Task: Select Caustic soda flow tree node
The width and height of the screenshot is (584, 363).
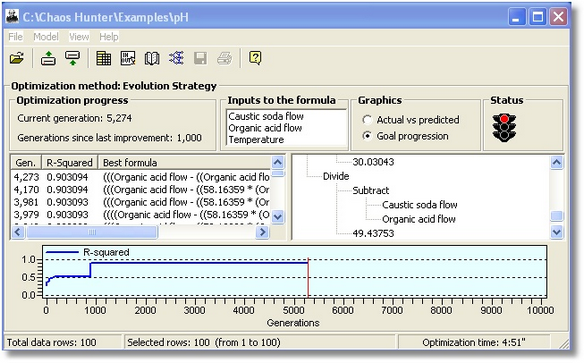Action: 420,205
